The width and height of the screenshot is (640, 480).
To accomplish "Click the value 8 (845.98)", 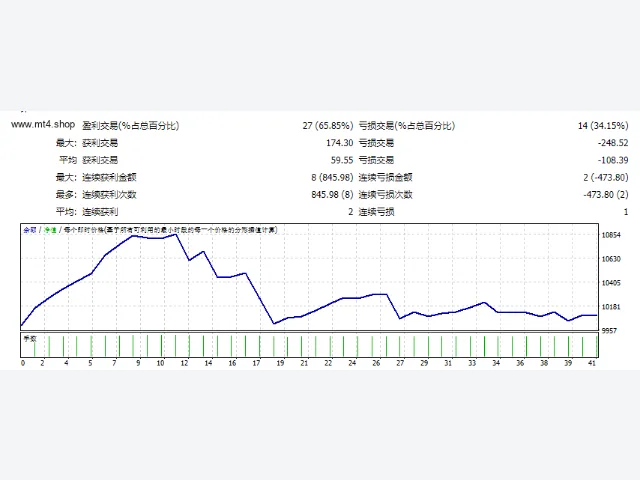I will (332, 177).
